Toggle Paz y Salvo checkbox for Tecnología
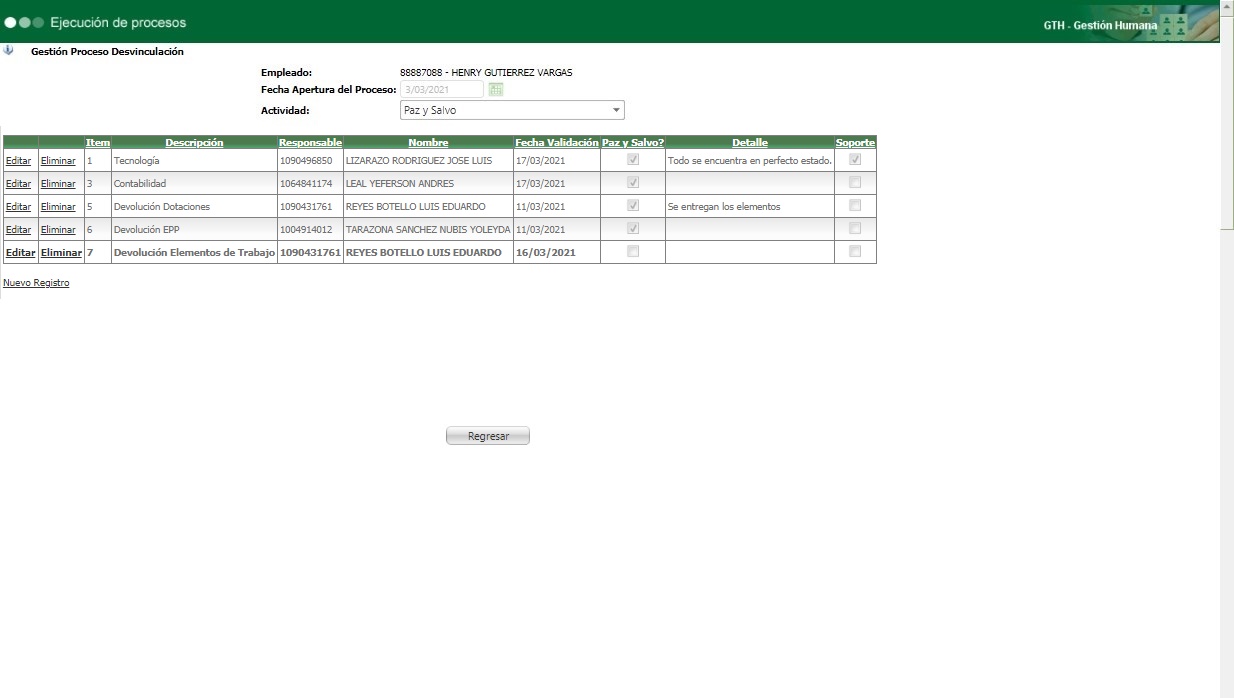The height and width of the screenshot is (698, 1234). 632,160
